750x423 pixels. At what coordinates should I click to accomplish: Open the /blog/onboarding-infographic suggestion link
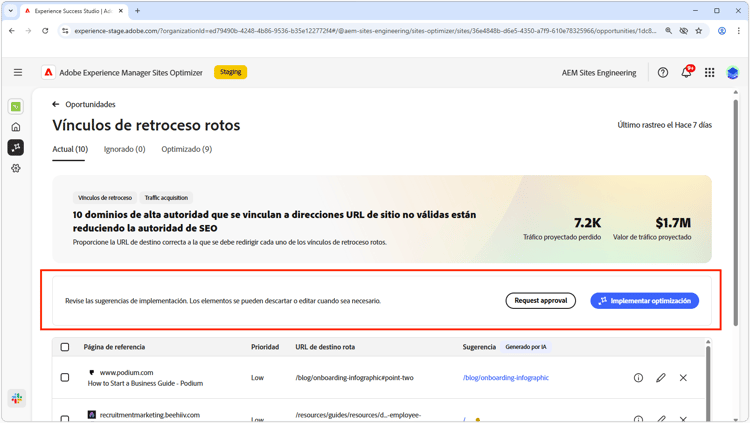[506, 378]
